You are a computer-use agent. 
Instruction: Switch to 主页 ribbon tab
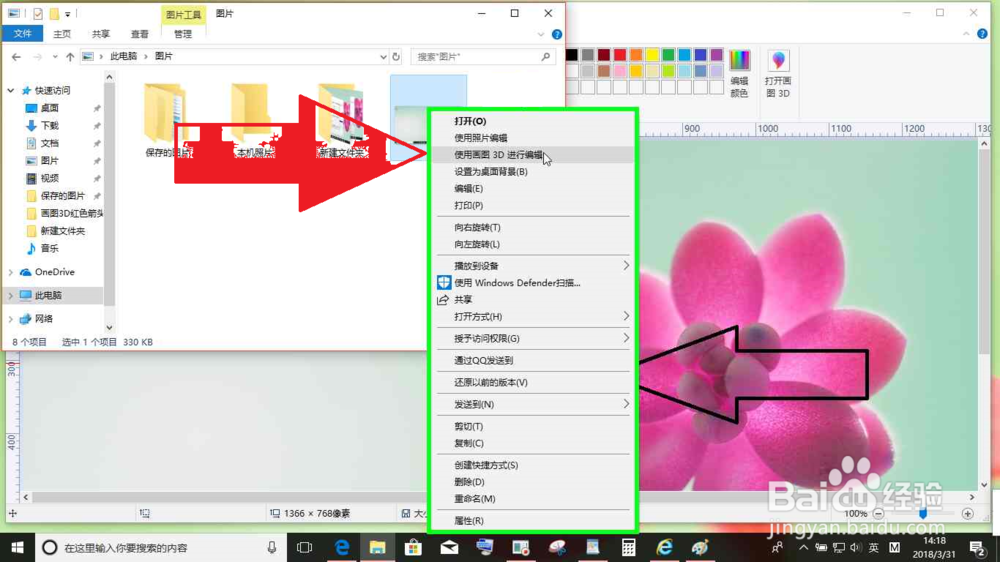coord(62,34)
